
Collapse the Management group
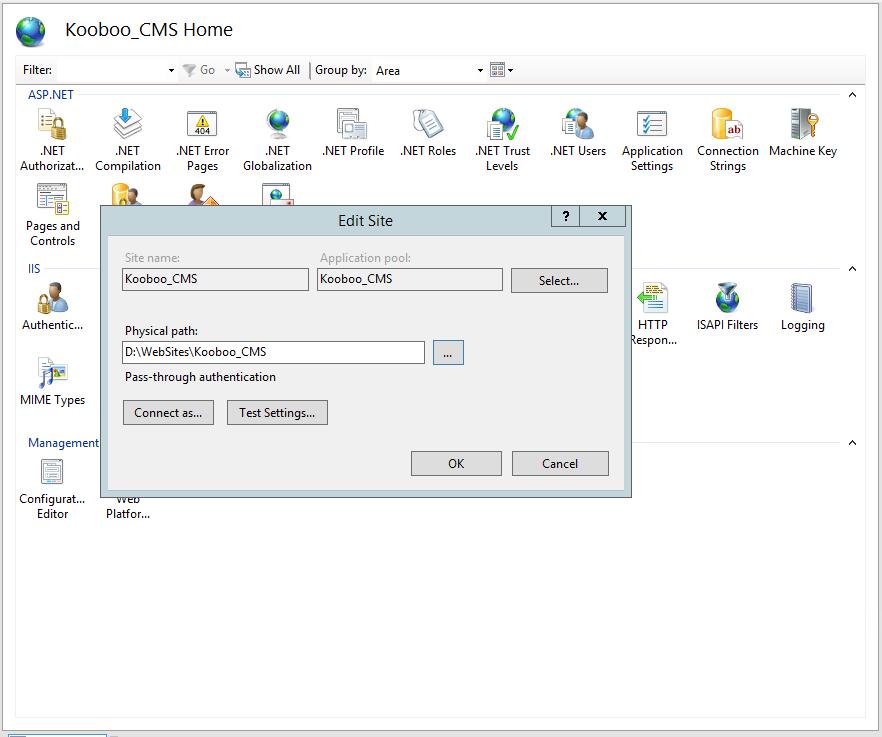[852, 443]
